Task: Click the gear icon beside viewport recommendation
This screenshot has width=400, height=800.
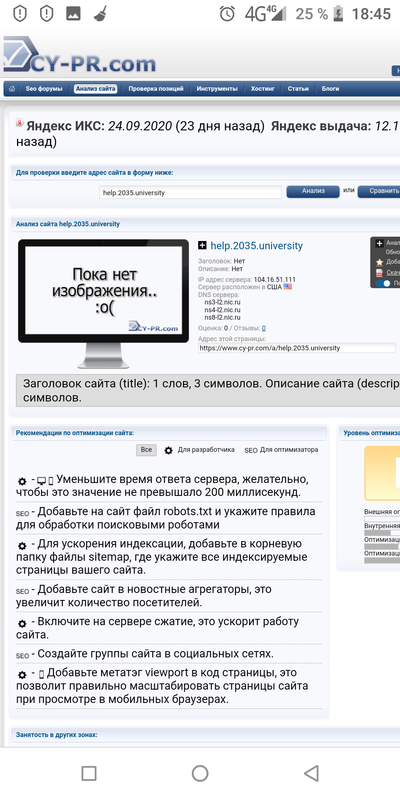Action: [x=22, y=674]
